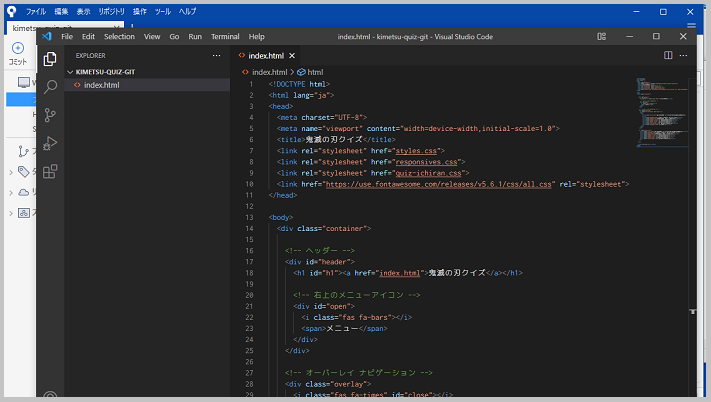This screenshot has height=402, width=711.
Task: Open the Run and Debug view
Action: [50, 143]
